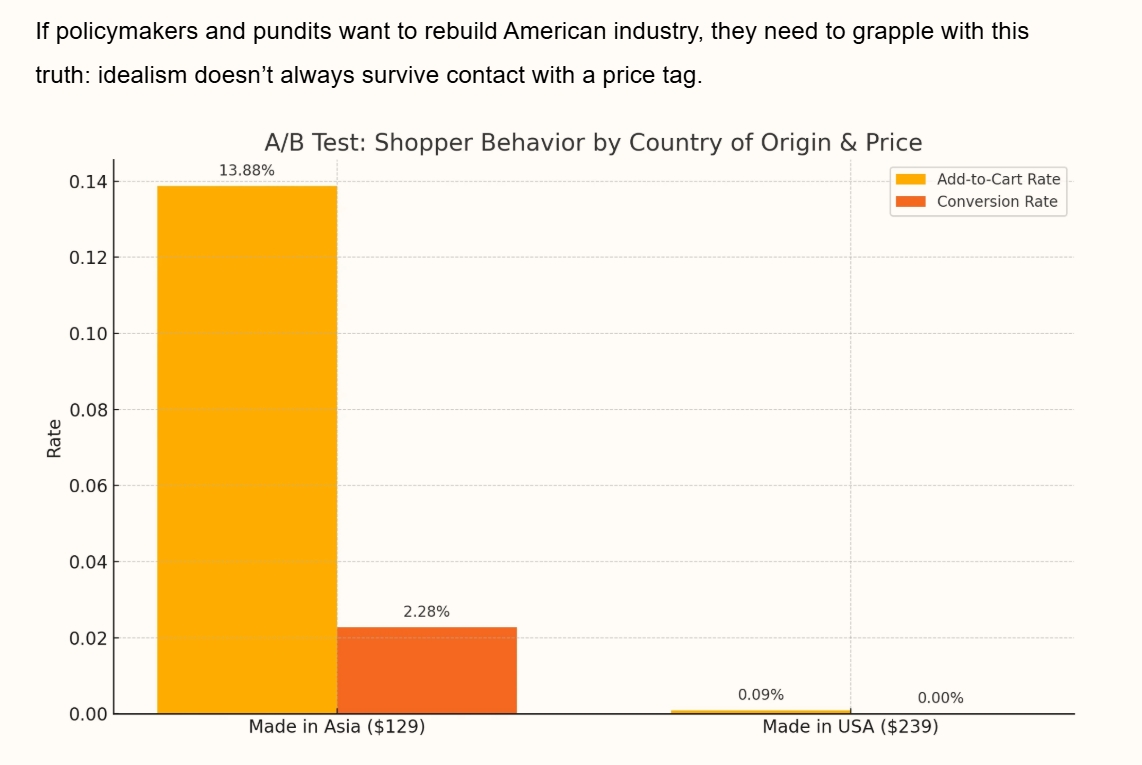Click the 0.09% data label
1142x765 pixels.
pyautogui.click(x=761, y=695)
